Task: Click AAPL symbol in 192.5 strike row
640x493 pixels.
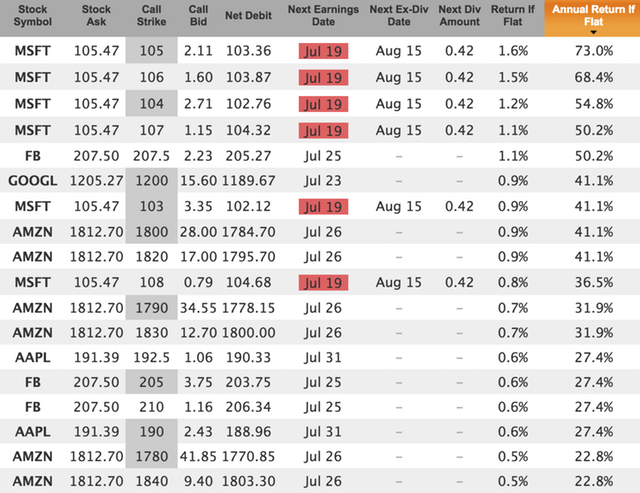Action: pos(33,358)
